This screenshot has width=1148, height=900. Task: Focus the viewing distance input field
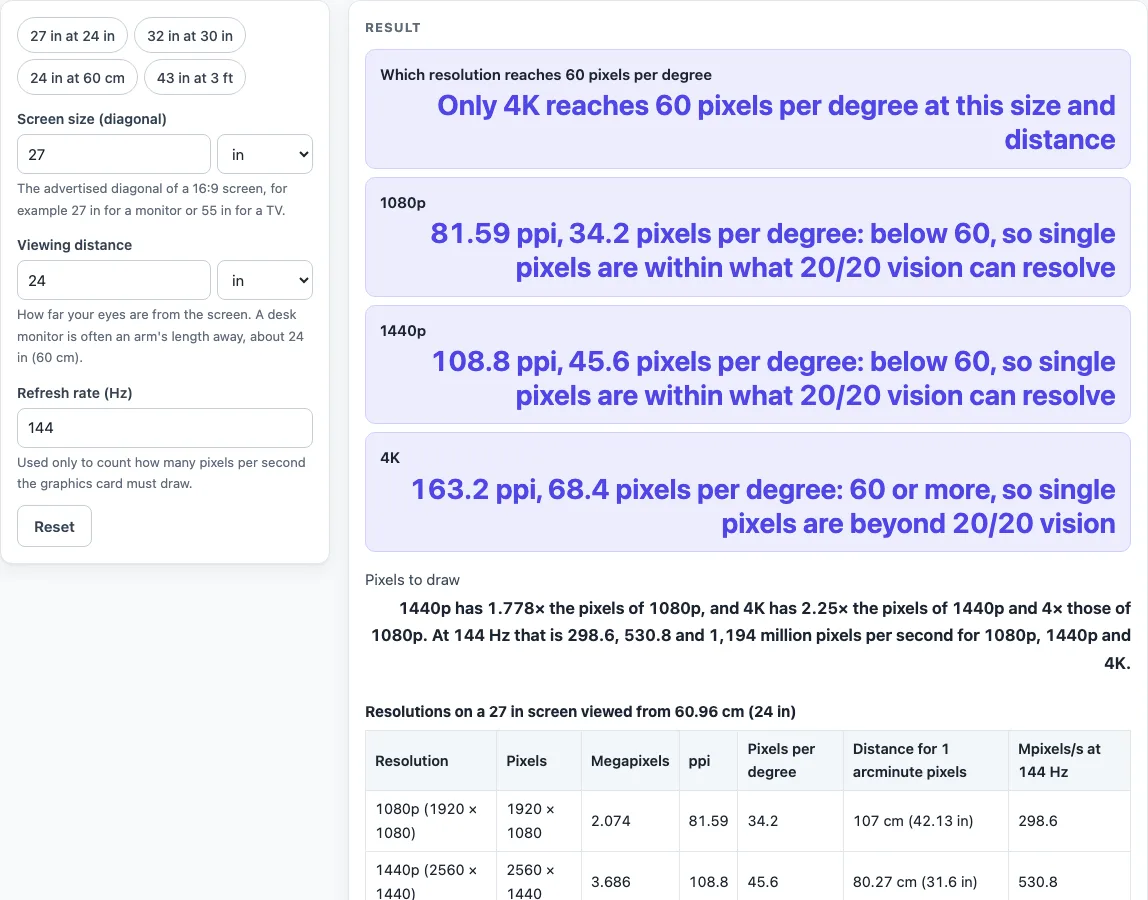(x=114, y=280)
